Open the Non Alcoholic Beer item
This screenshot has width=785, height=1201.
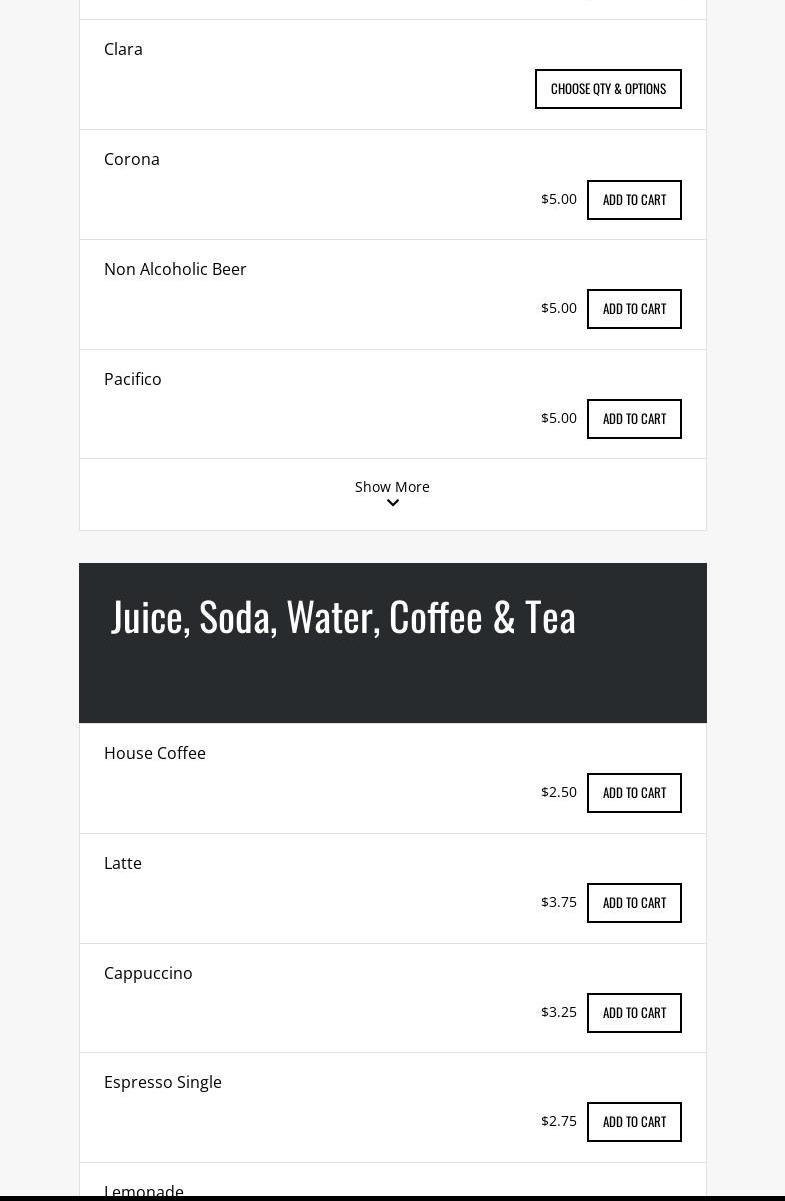coord(175,269)
